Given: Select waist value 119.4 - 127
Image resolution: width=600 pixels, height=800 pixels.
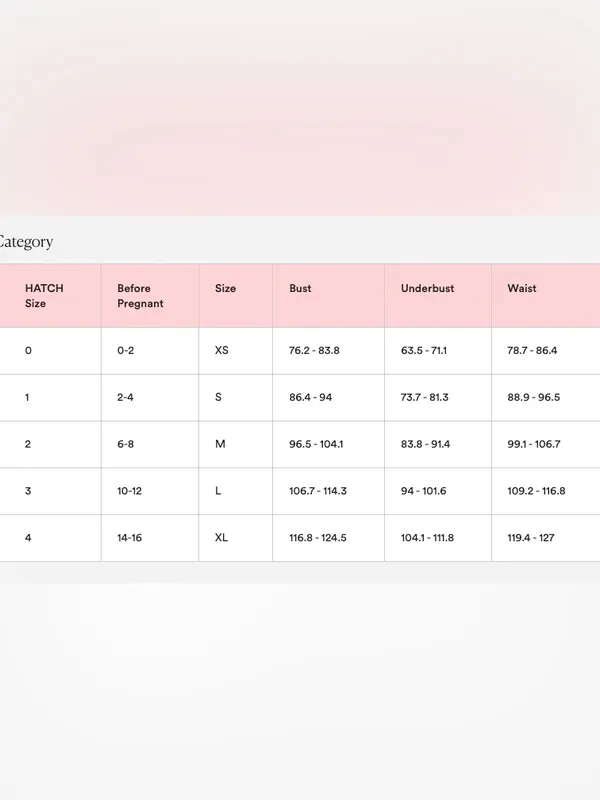Looking at the screenshot, I should coord(531,538).
